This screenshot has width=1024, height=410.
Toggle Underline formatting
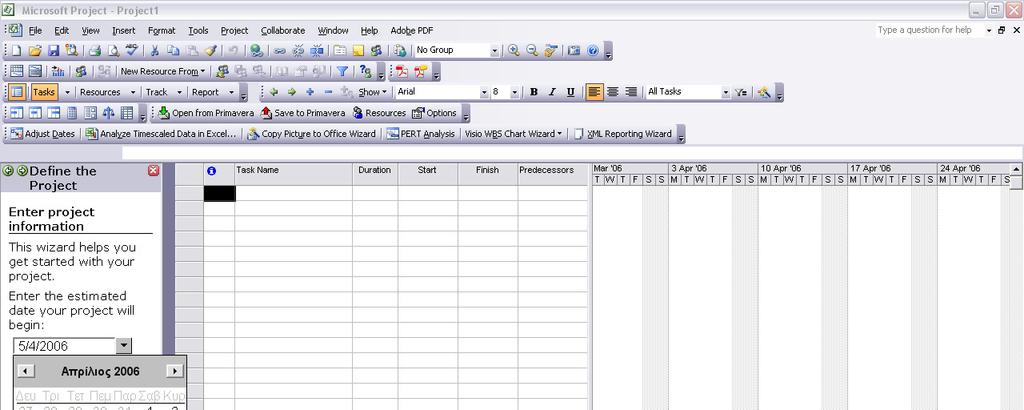click(570, 92)
